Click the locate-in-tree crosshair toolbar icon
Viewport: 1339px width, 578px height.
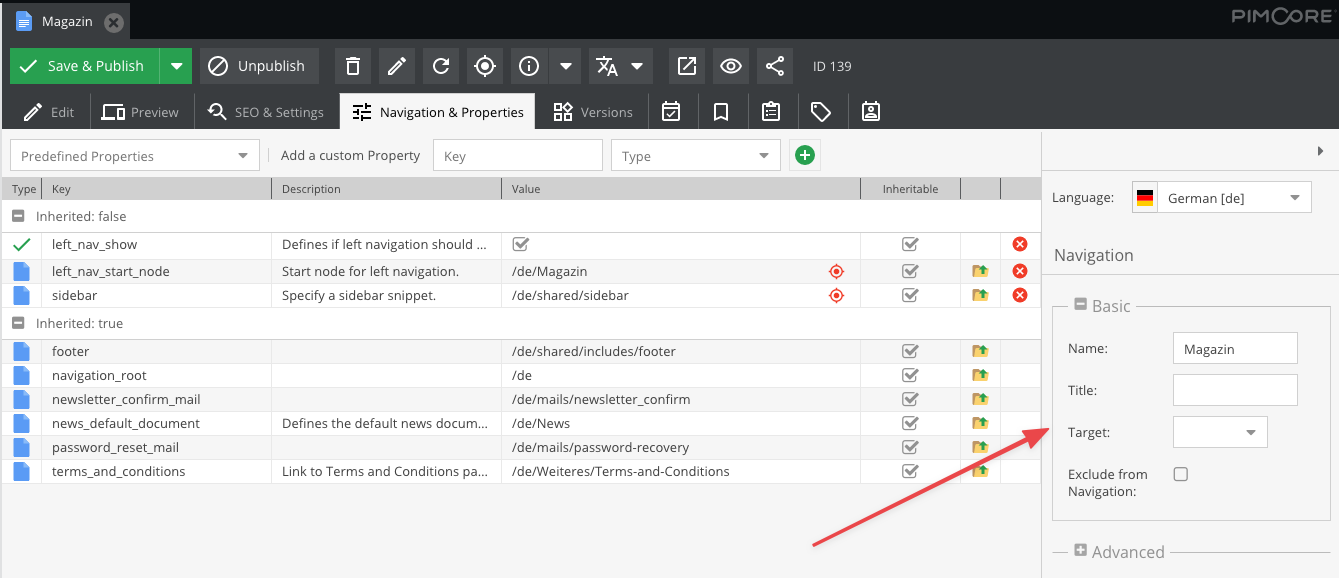(485, 66)
